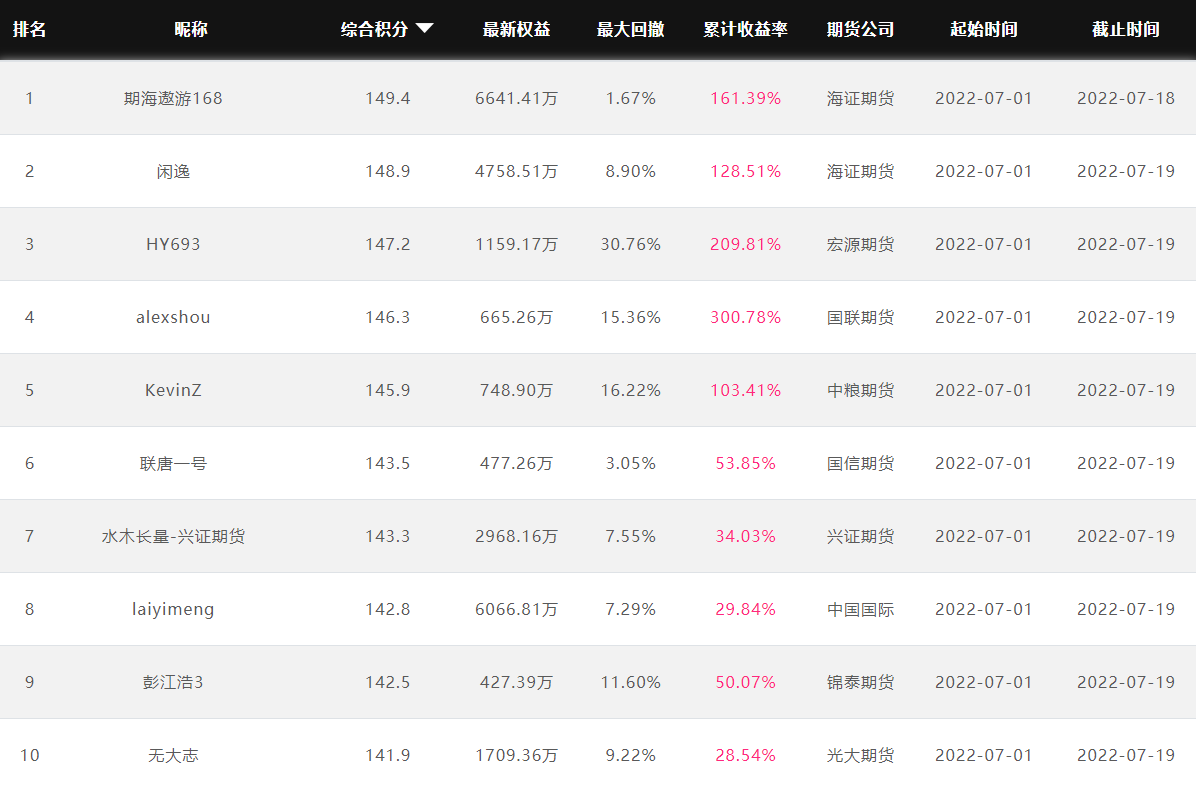
Task: Click drawdown value 30.76%
Action: point(631,244)
